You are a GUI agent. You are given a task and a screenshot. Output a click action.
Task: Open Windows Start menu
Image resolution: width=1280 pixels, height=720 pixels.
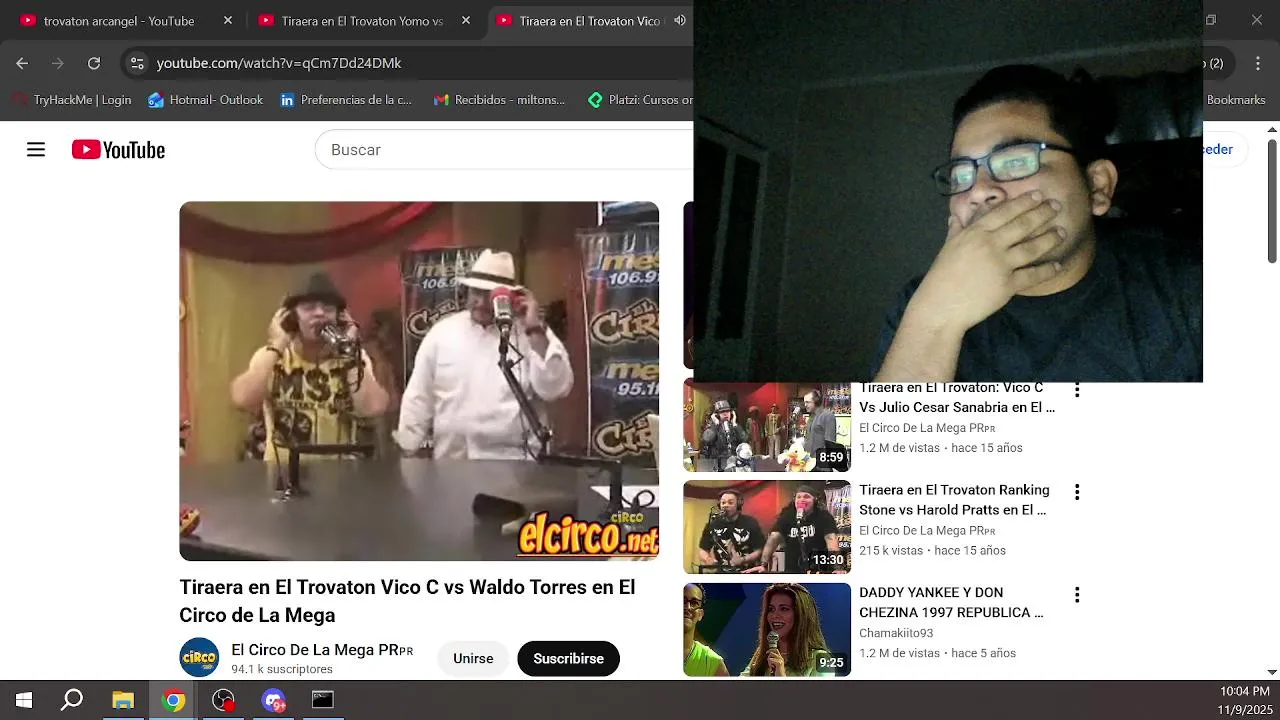tap(23, 700)
